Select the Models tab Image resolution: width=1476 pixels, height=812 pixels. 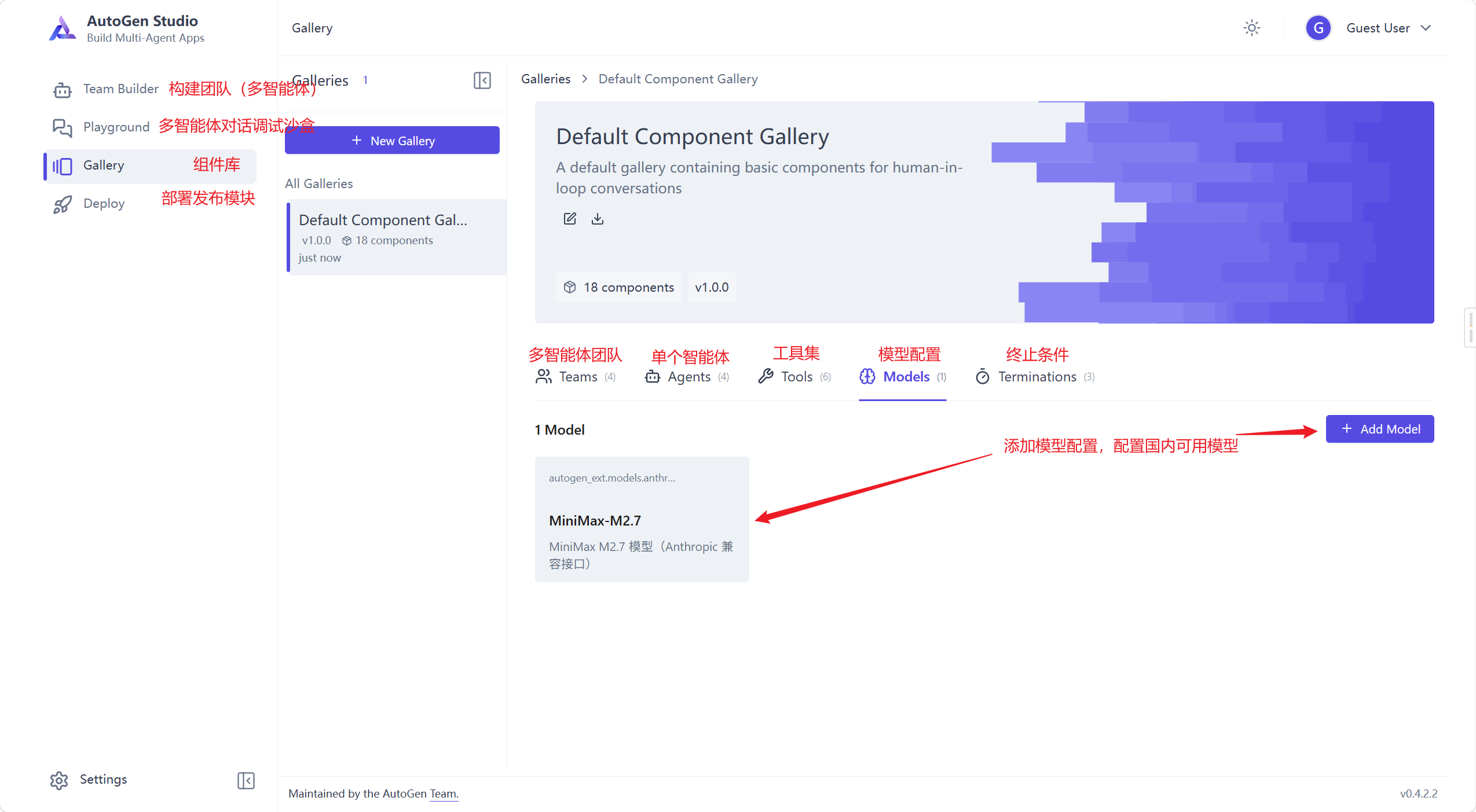click(x=903, y=377)
